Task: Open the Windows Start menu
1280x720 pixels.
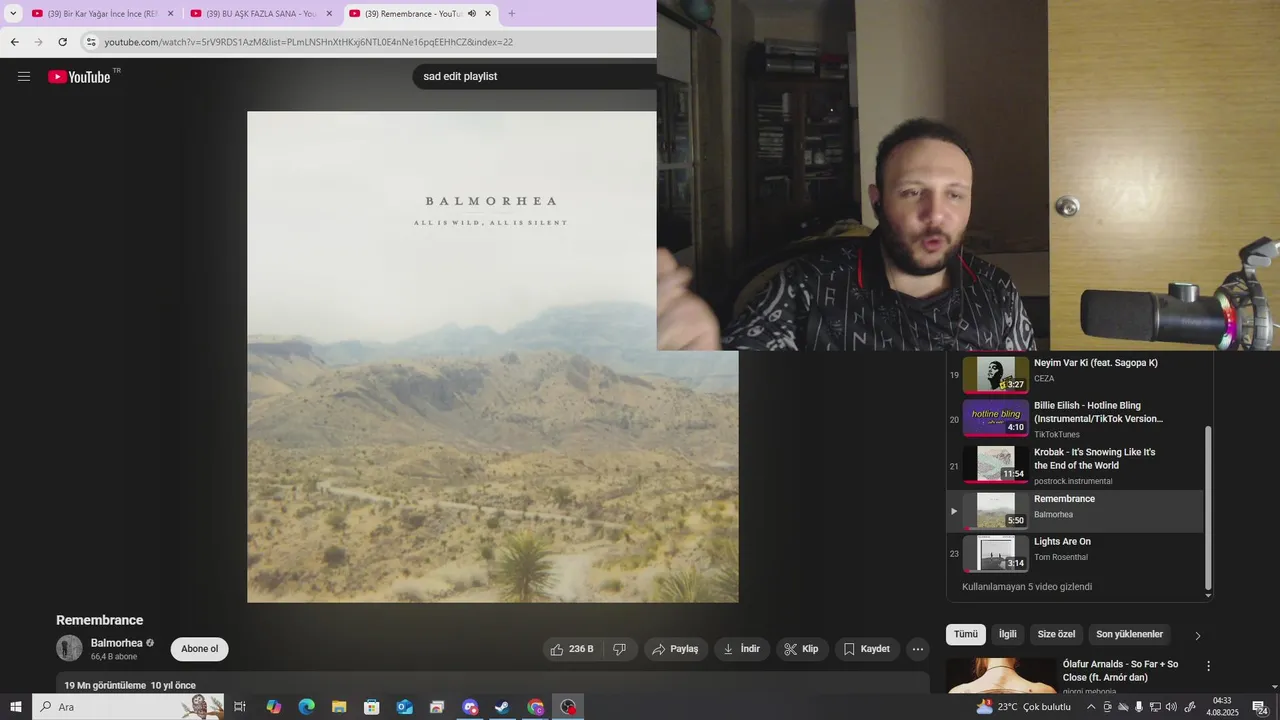Action: 16,707
